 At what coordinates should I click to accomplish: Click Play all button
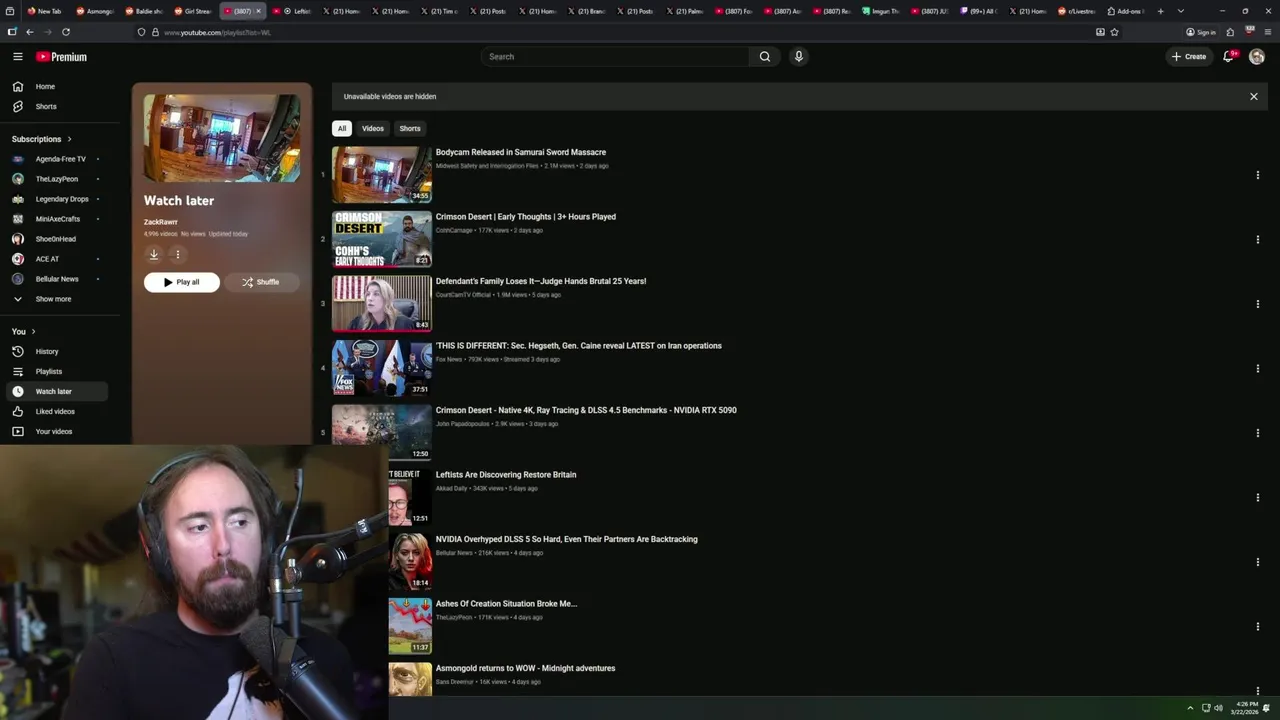click(x=182, y=282)
